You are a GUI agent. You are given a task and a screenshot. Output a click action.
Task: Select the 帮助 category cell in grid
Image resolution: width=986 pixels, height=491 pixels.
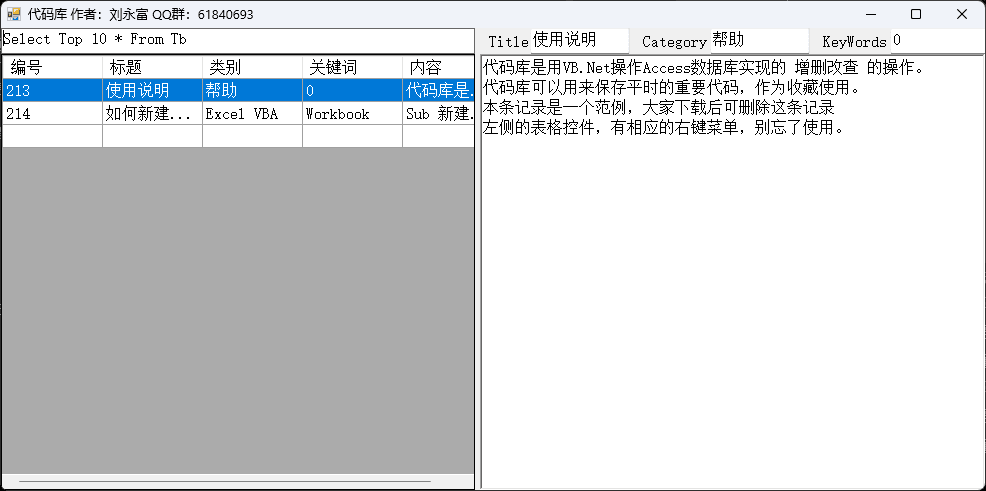[x=252, y=91]
